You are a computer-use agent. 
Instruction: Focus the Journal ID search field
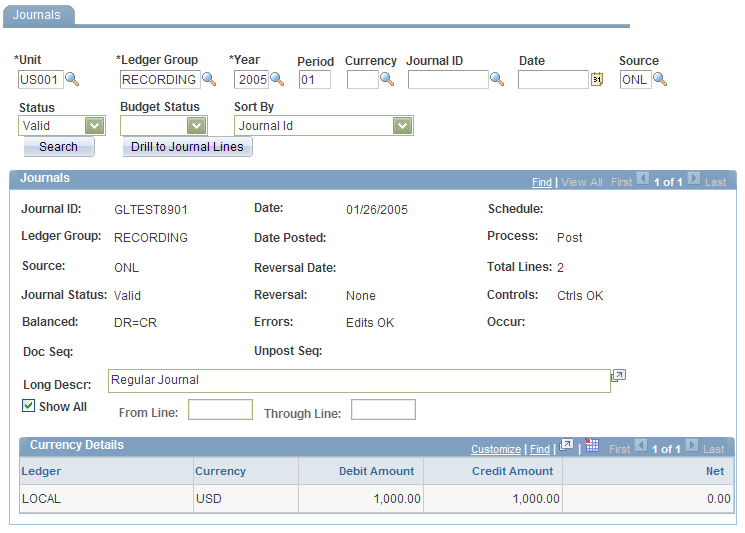pyautogui.click(x=448, y=79)
